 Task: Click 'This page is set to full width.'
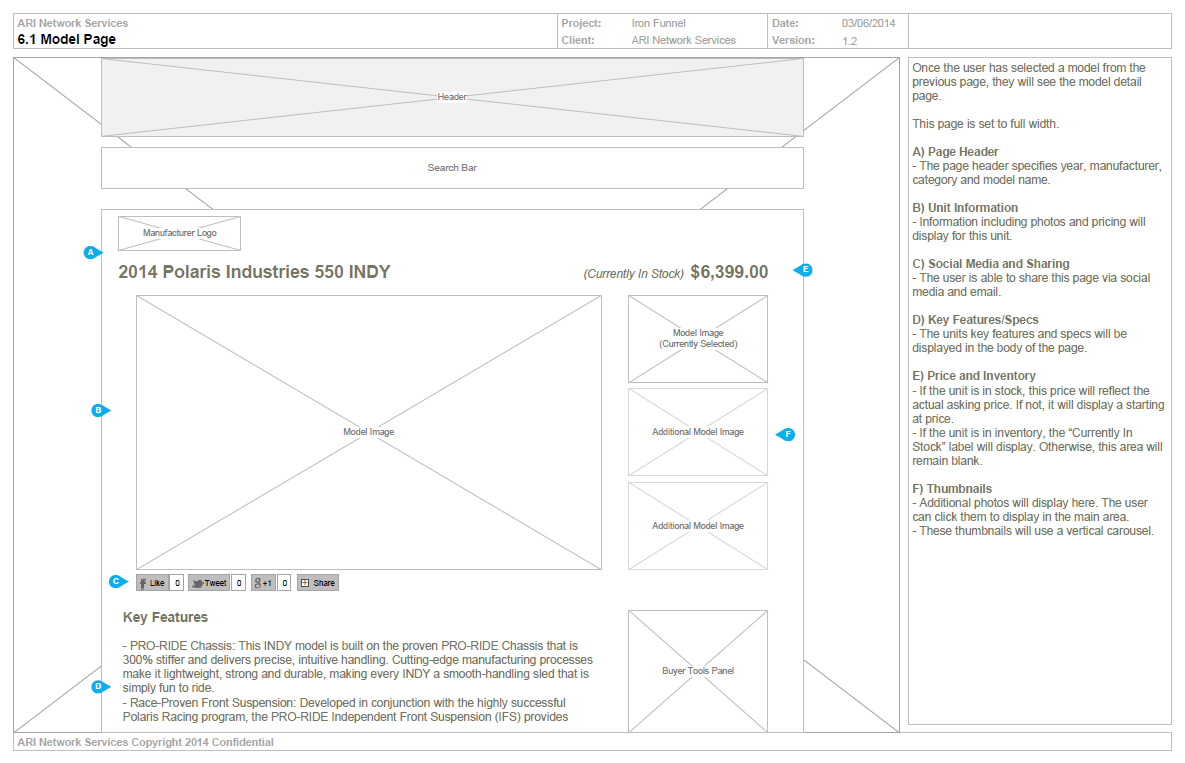click(x=985, y=124)
